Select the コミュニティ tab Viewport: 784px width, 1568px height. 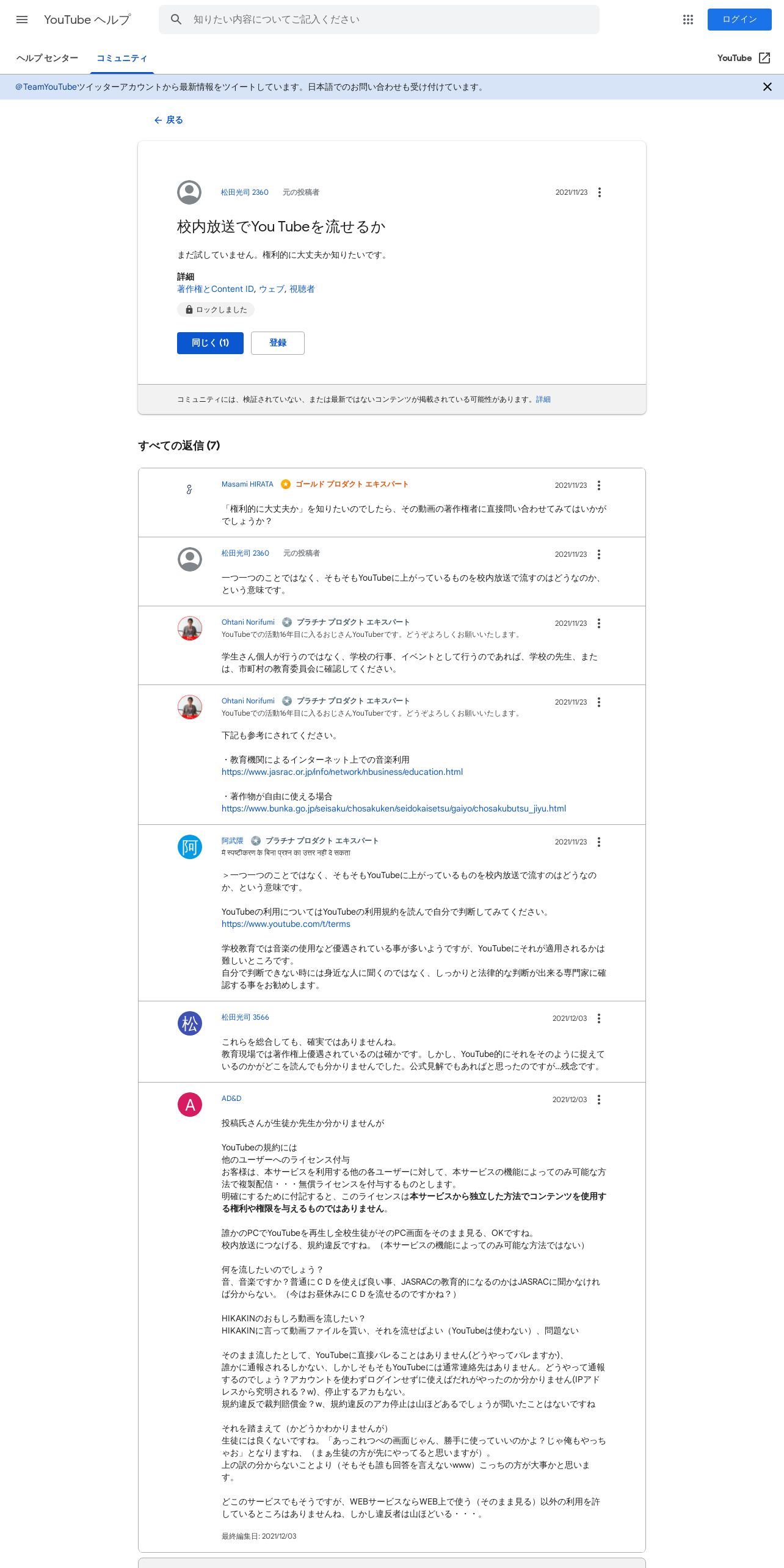tap(122, 58)
